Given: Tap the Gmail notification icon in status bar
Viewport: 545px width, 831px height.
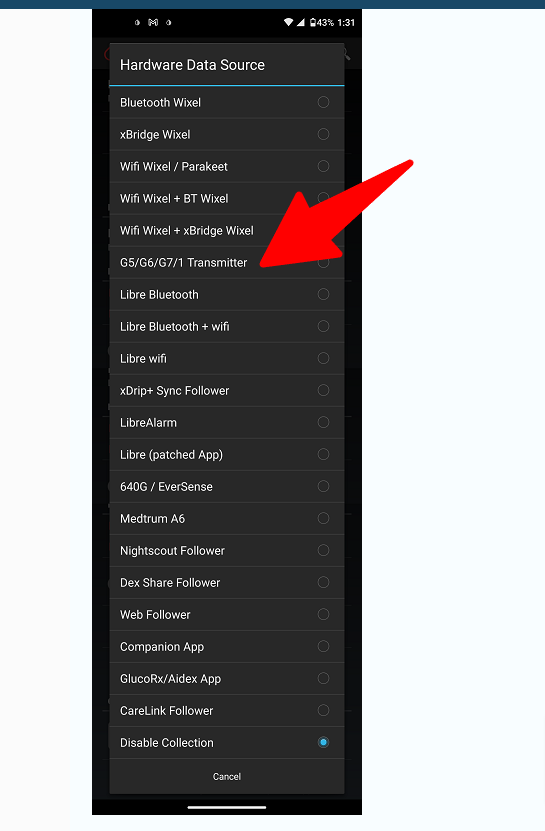Looking at the screenshot, I should (x=153, y=22).
